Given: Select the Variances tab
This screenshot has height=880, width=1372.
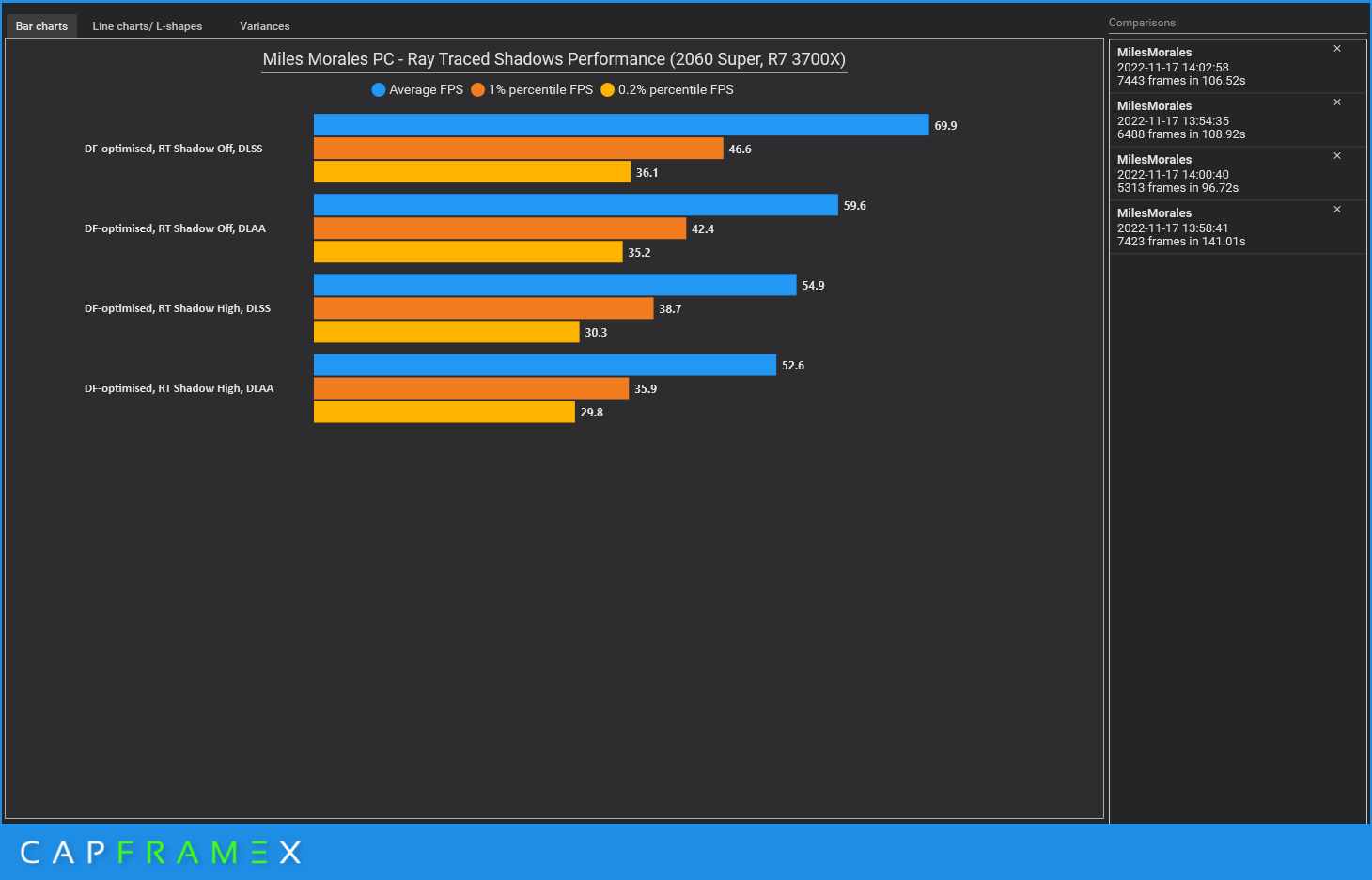Looking at the screenshot, I should click(x=265, y=26).
